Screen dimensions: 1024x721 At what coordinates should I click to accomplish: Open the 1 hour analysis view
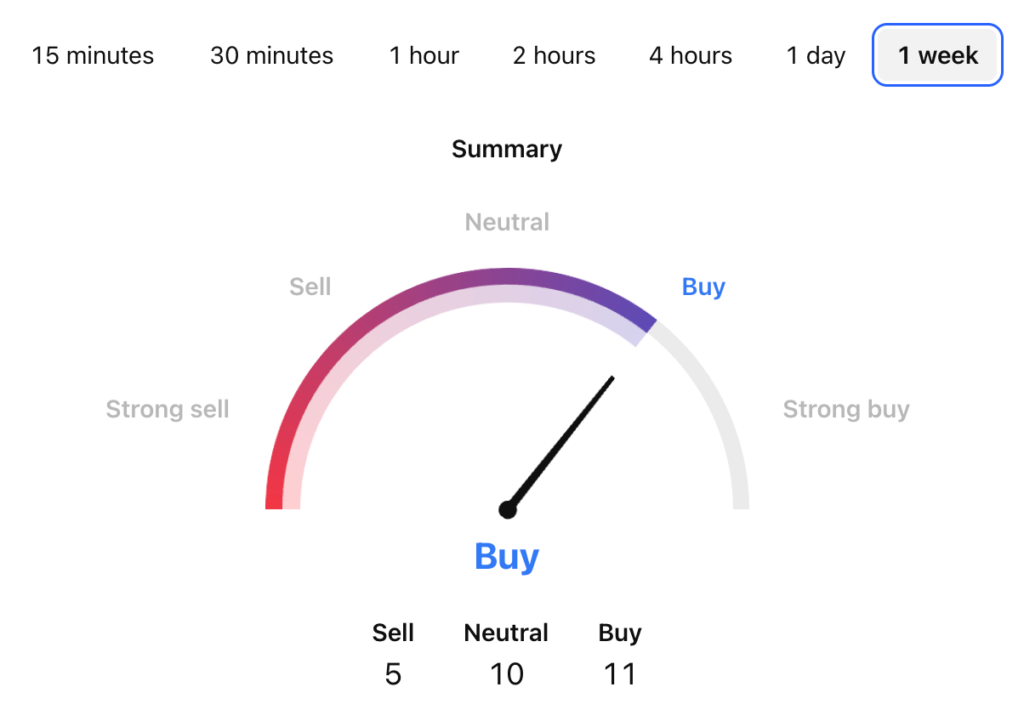coord(424,55)
